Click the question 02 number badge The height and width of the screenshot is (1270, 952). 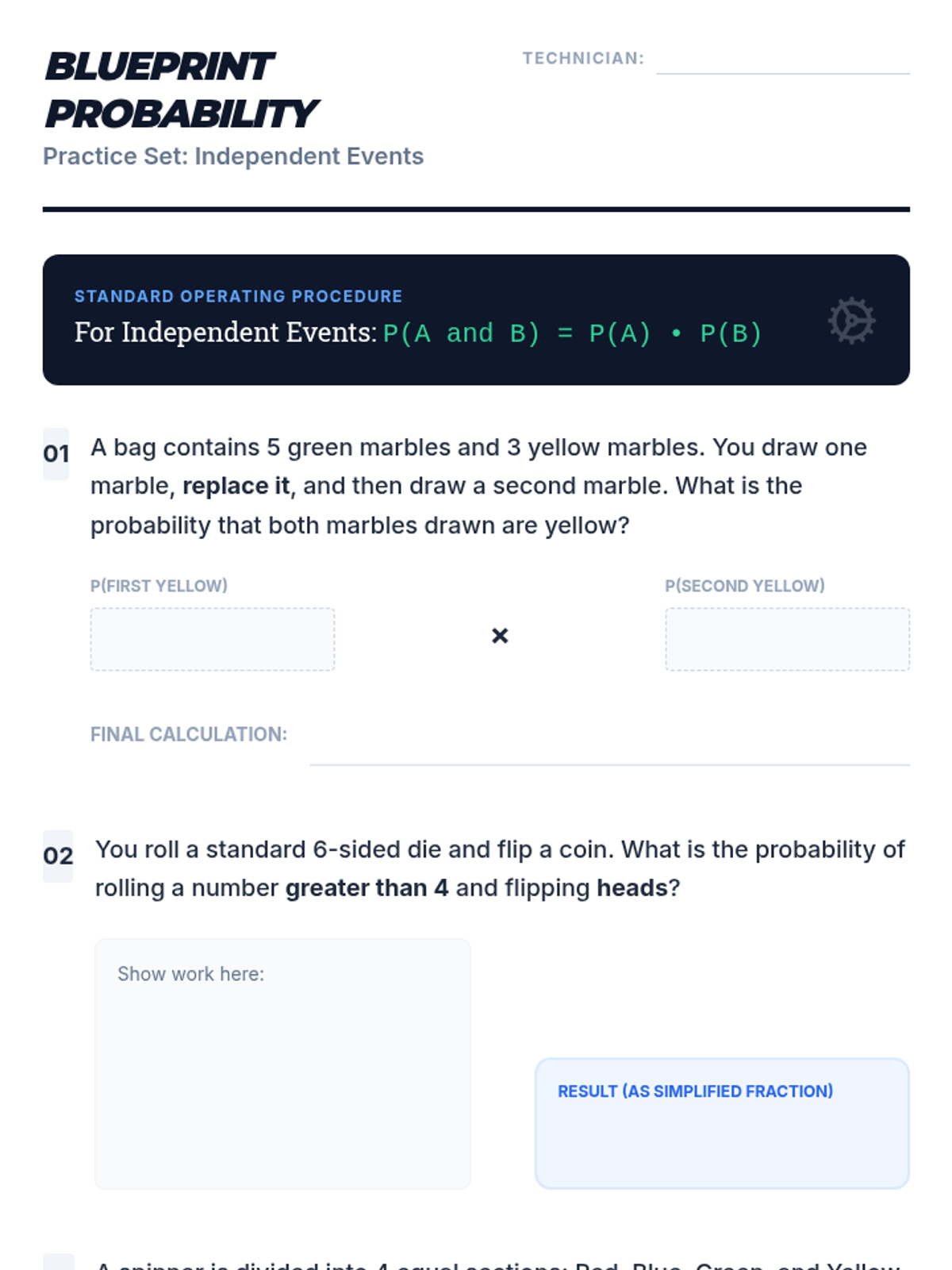pos(58,856)
